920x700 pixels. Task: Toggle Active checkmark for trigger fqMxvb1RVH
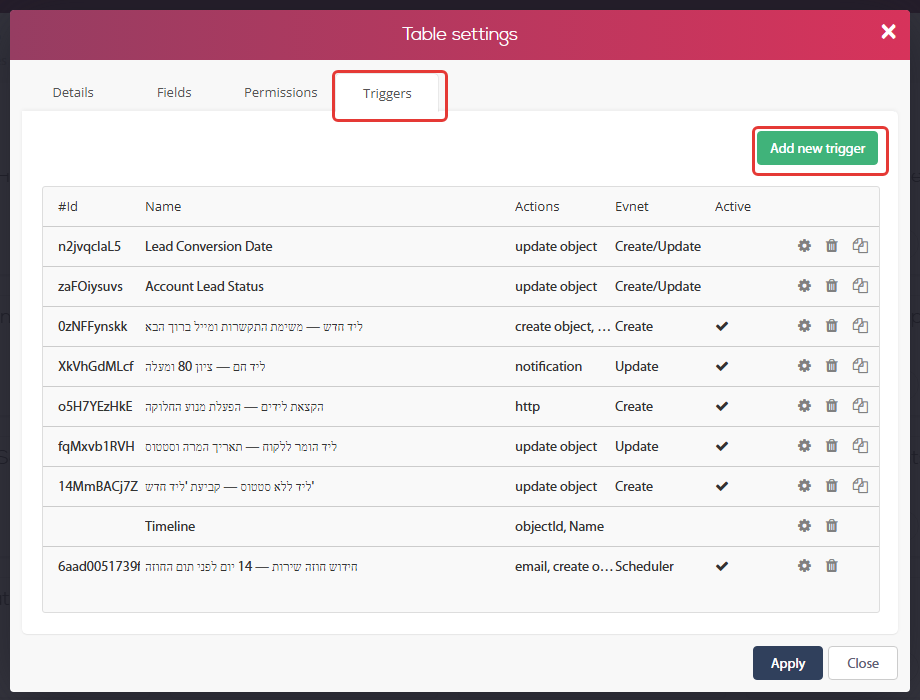[x=722, y=446]
